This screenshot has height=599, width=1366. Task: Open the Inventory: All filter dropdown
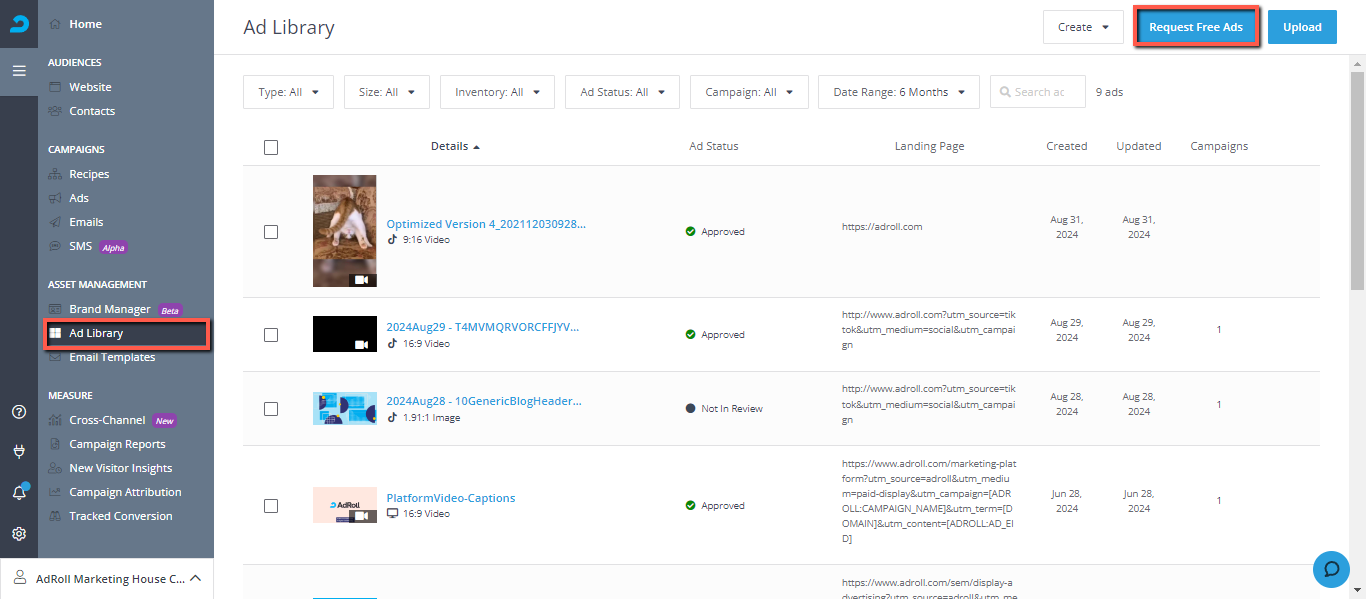tap(497, 92)
